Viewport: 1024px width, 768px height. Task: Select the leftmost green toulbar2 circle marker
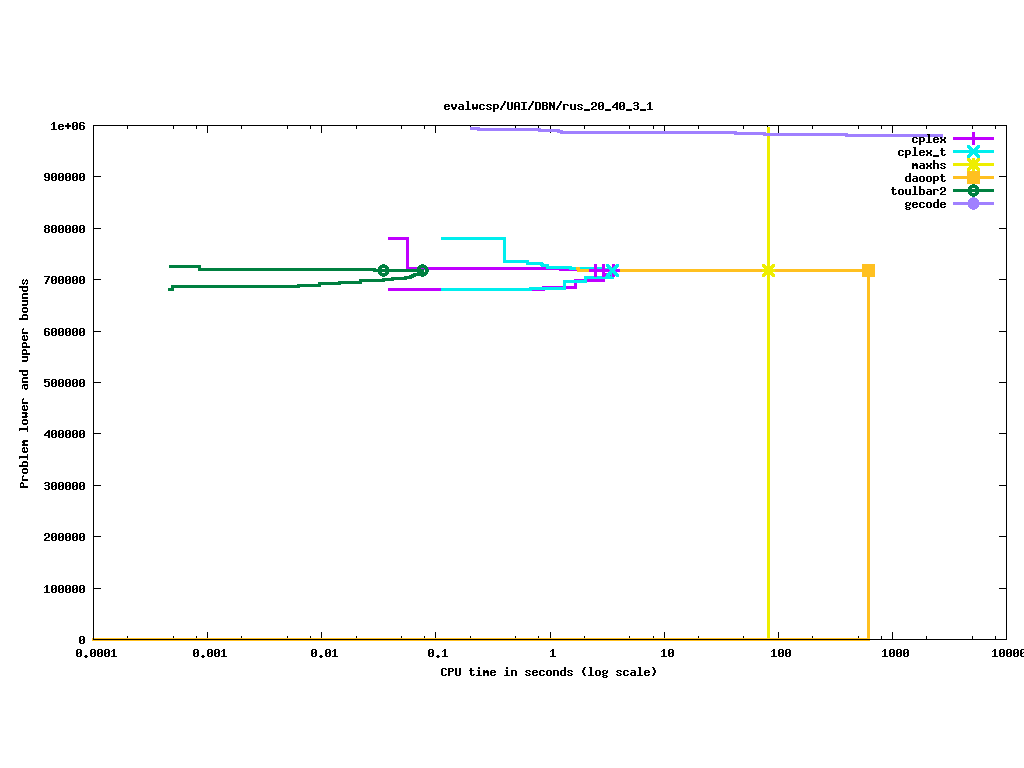click(x=383, y=270)
